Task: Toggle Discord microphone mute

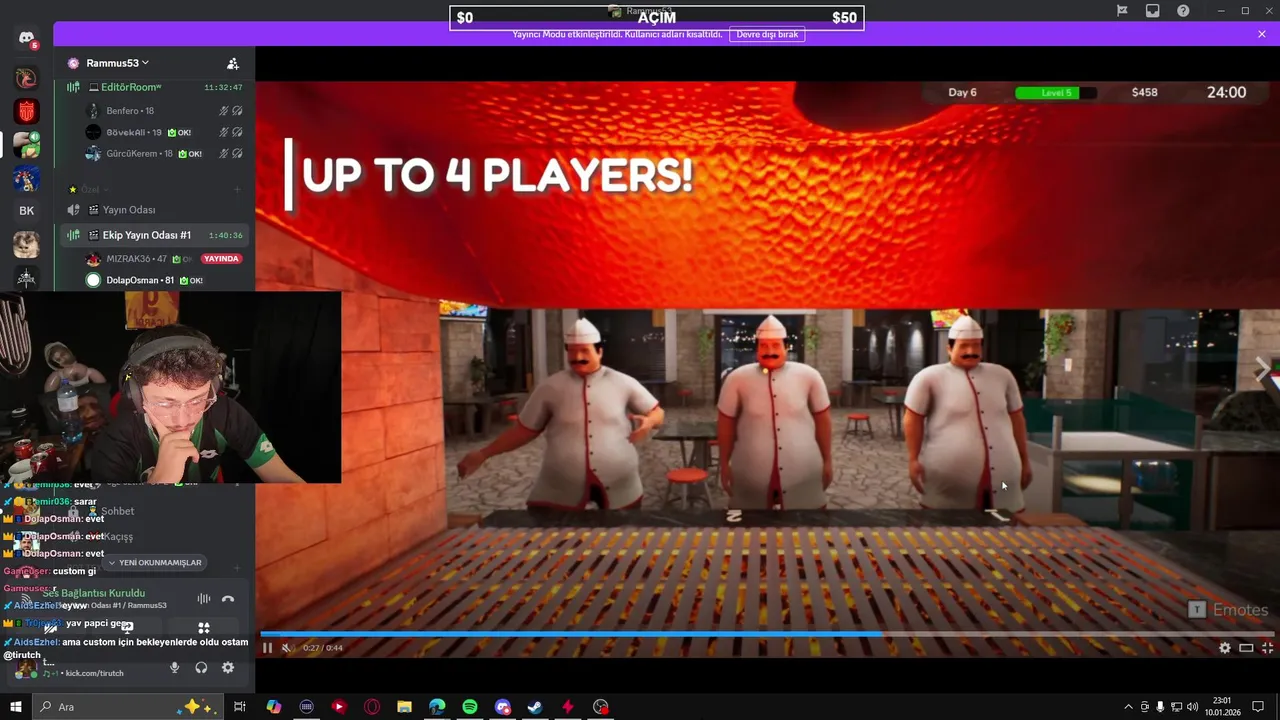Action: point(175,668)
